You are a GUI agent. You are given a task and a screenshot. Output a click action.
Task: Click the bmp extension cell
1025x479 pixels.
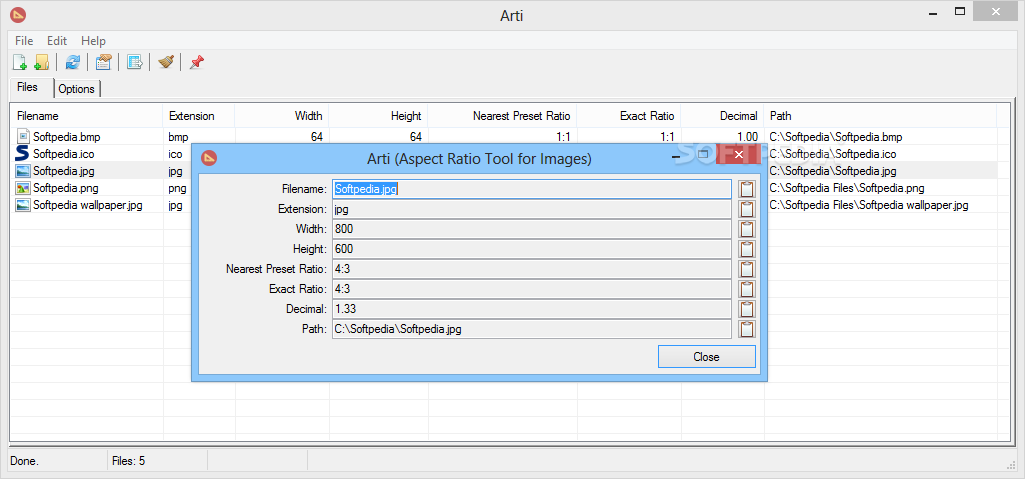coord(178,137)
